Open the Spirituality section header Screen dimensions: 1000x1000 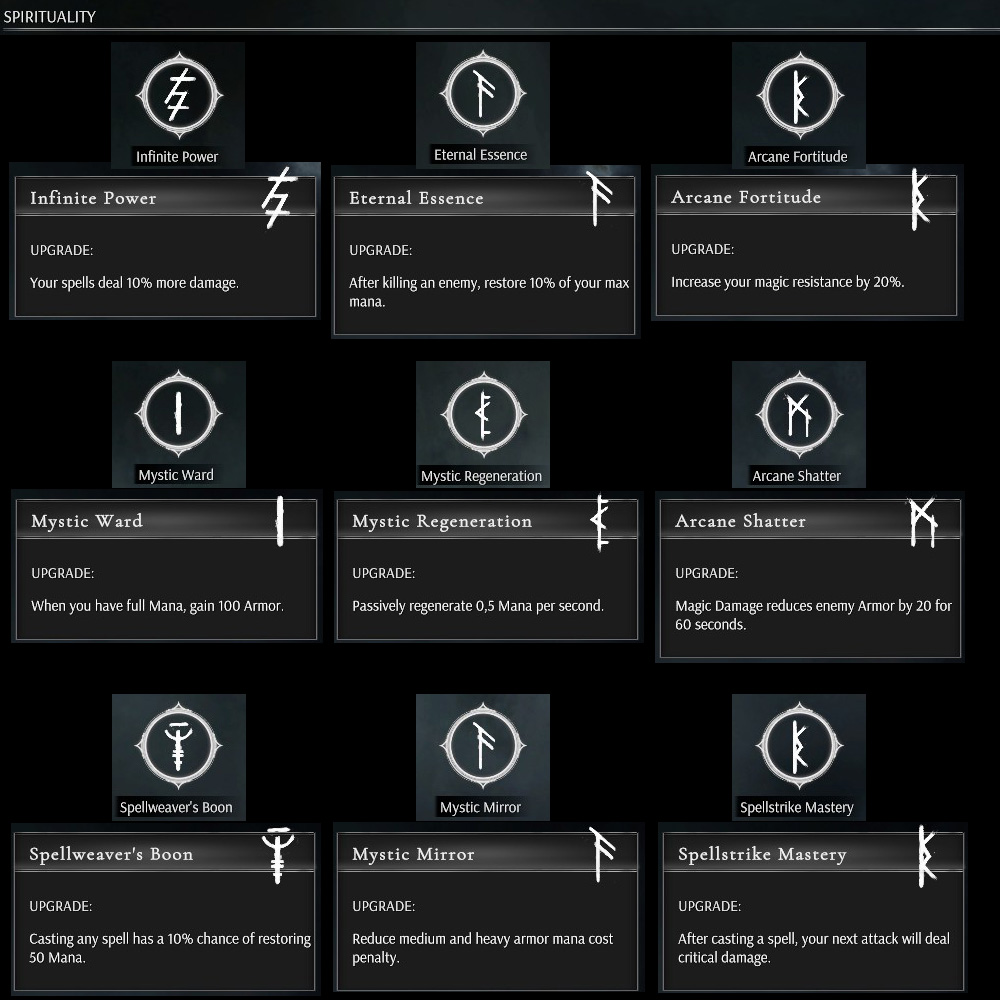50,17
